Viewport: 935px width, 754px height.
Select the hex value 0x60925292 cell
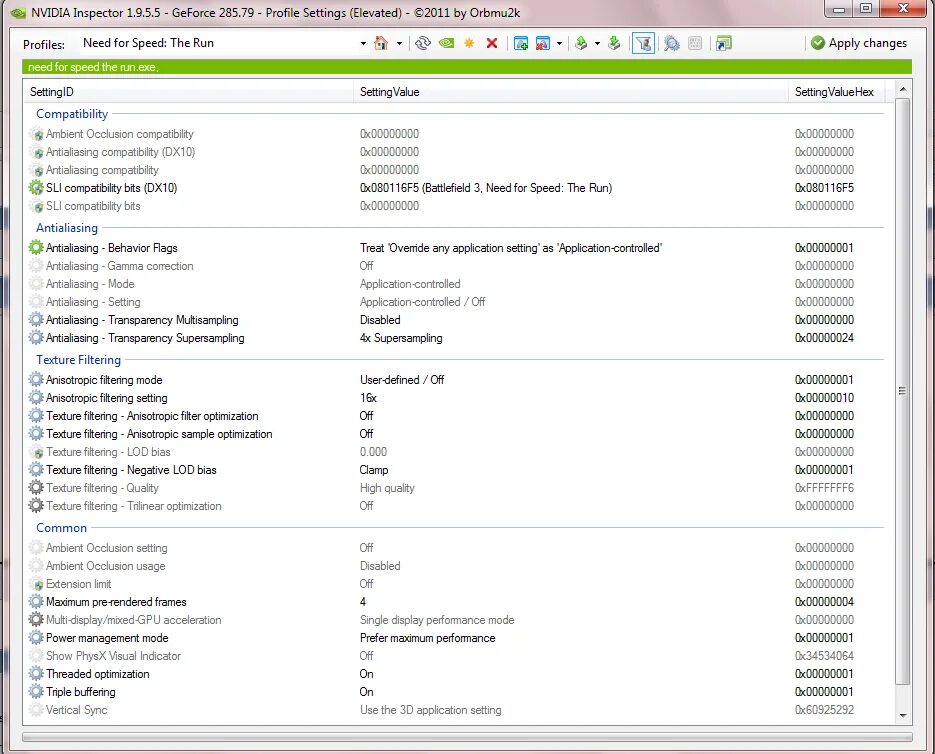[824, 710]
